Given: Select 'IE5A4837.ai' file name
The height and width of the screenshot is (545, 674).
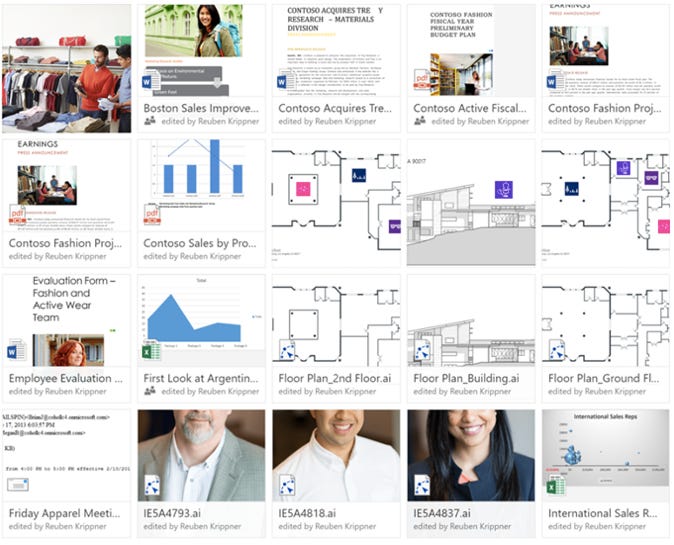Looking at the screenshot, I should (442, 513).
